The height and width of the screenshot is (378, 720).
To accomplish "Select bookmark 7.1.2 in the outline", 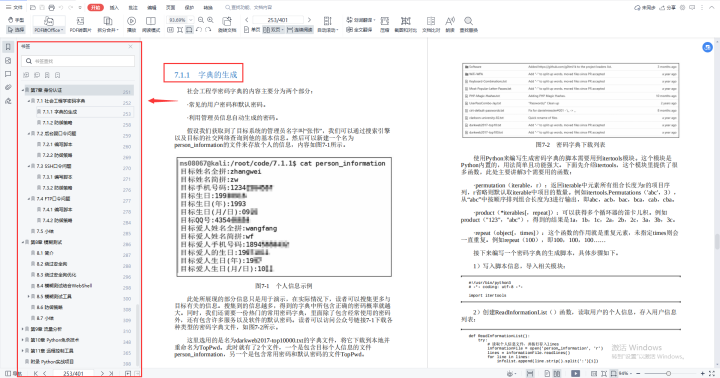I will click(x=57, y=123).
